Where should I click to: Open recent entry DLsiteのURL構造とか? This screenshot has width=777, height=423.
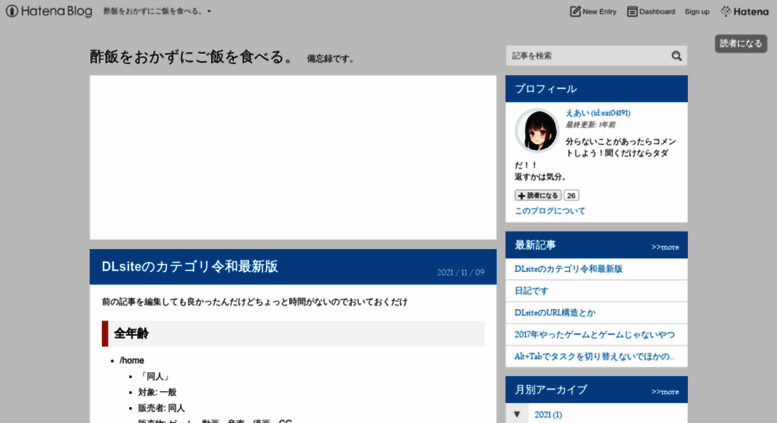[x=555, y=313]
